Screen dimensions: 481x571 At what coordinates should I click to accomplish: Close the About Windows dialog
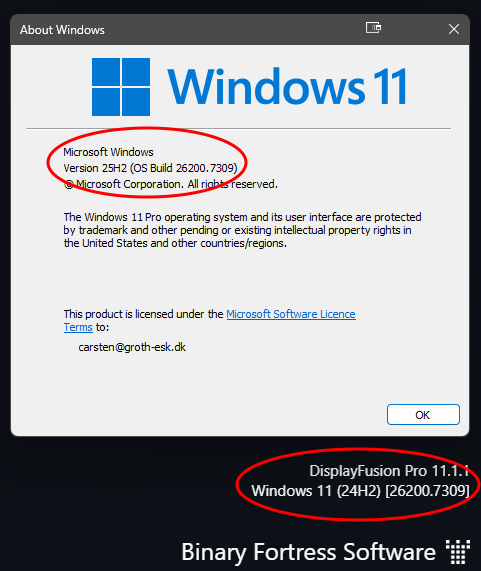(x=454, y=29)
